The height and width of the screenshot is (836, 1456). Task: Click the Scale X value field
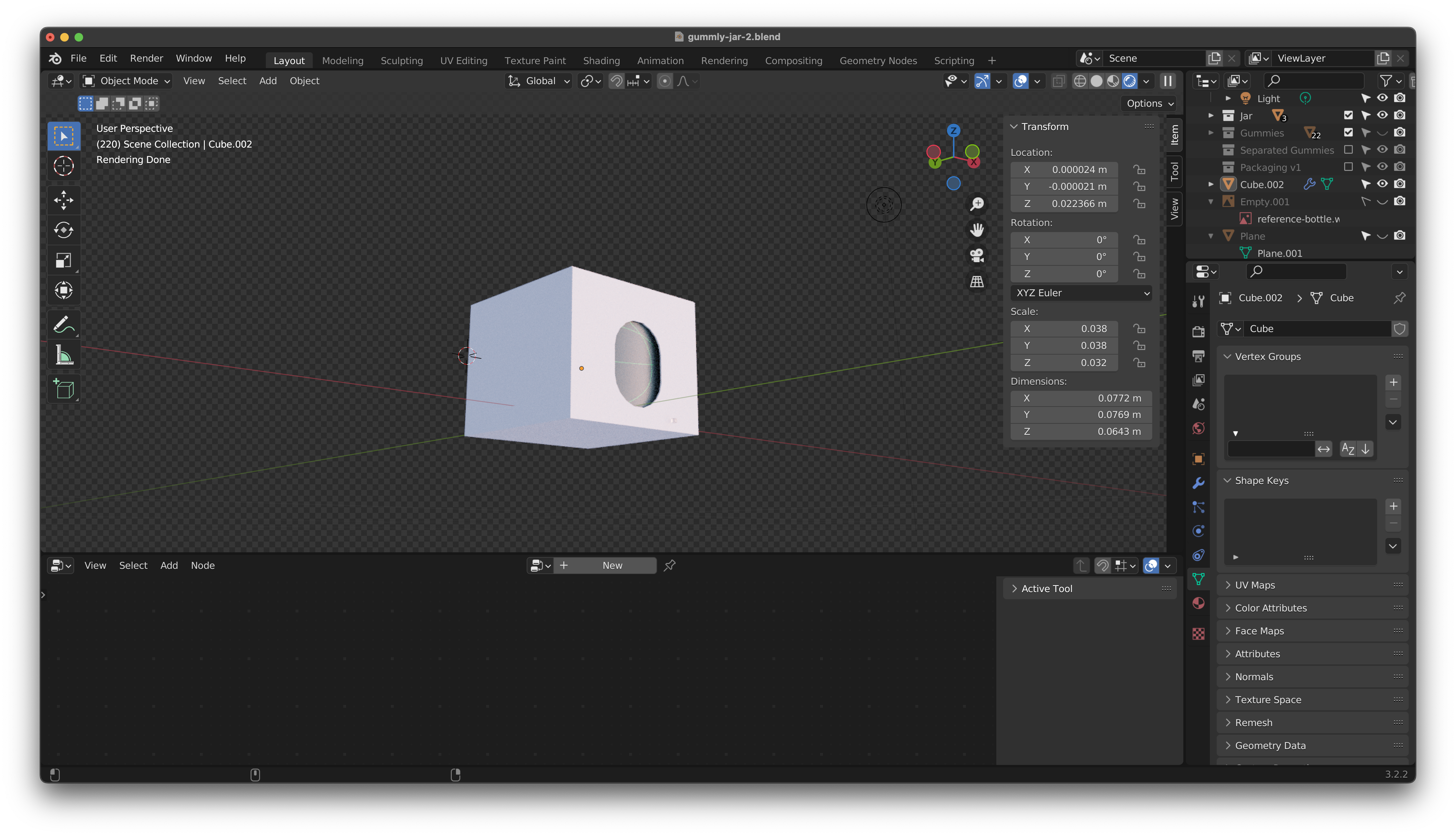point(1063,328)
